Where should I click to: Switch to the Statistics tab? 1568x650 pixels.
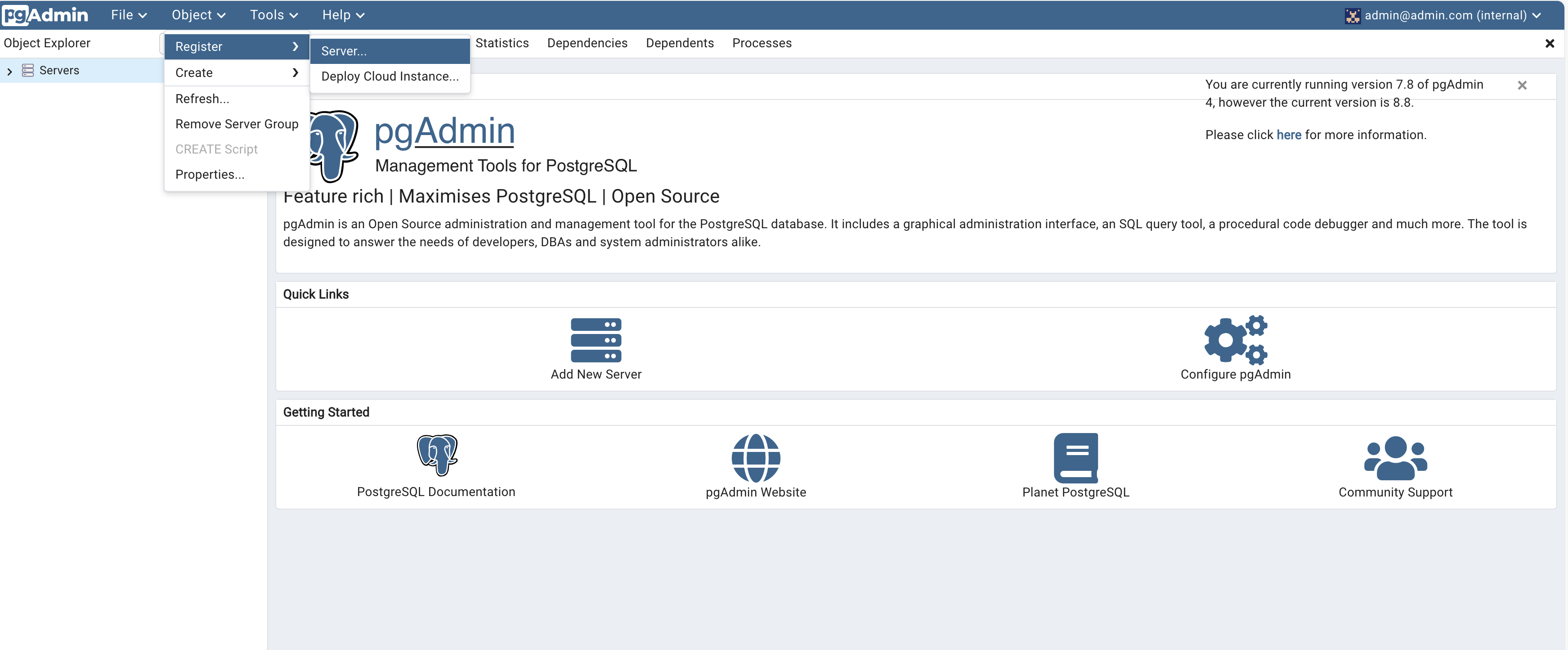pyautogui.click(x=502, y=43)
